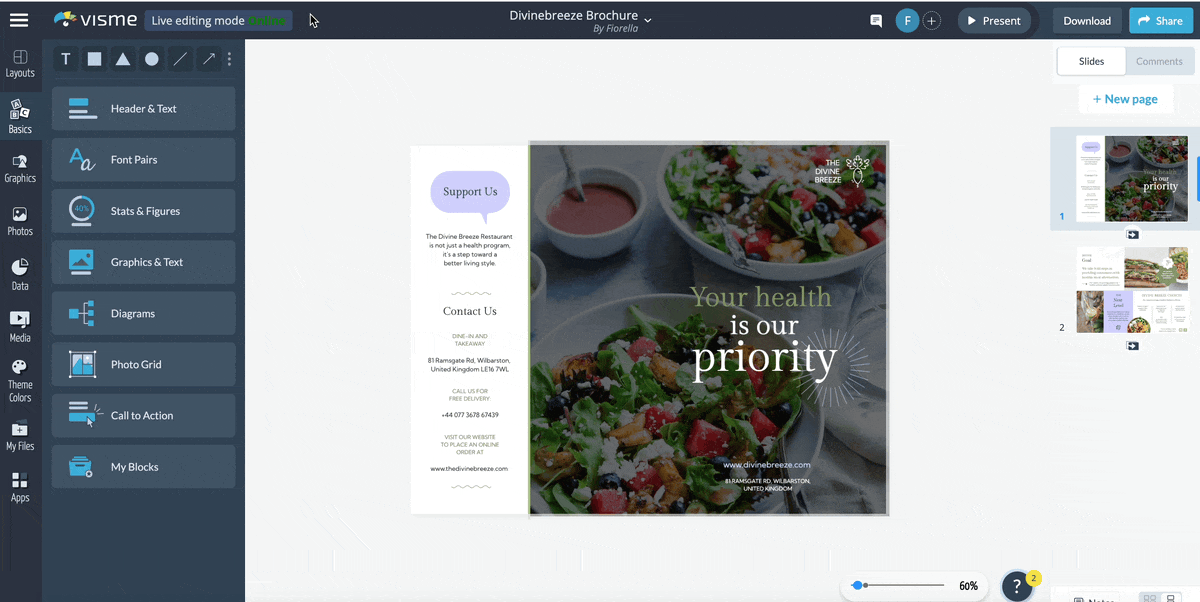Select the square shape tool
The image size is (1200, 602).
click(94, 59)
